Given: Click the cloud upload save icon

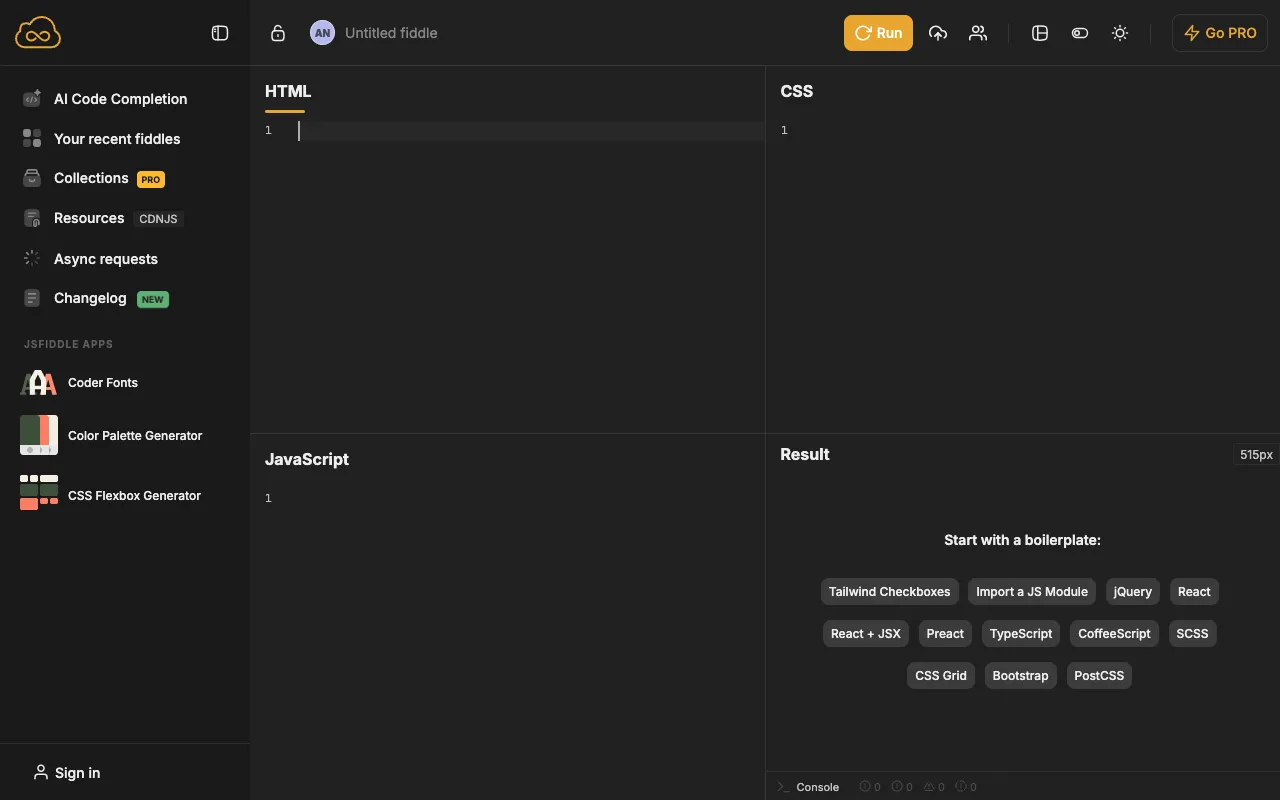Looking at the screenshot, I should 938,33.
